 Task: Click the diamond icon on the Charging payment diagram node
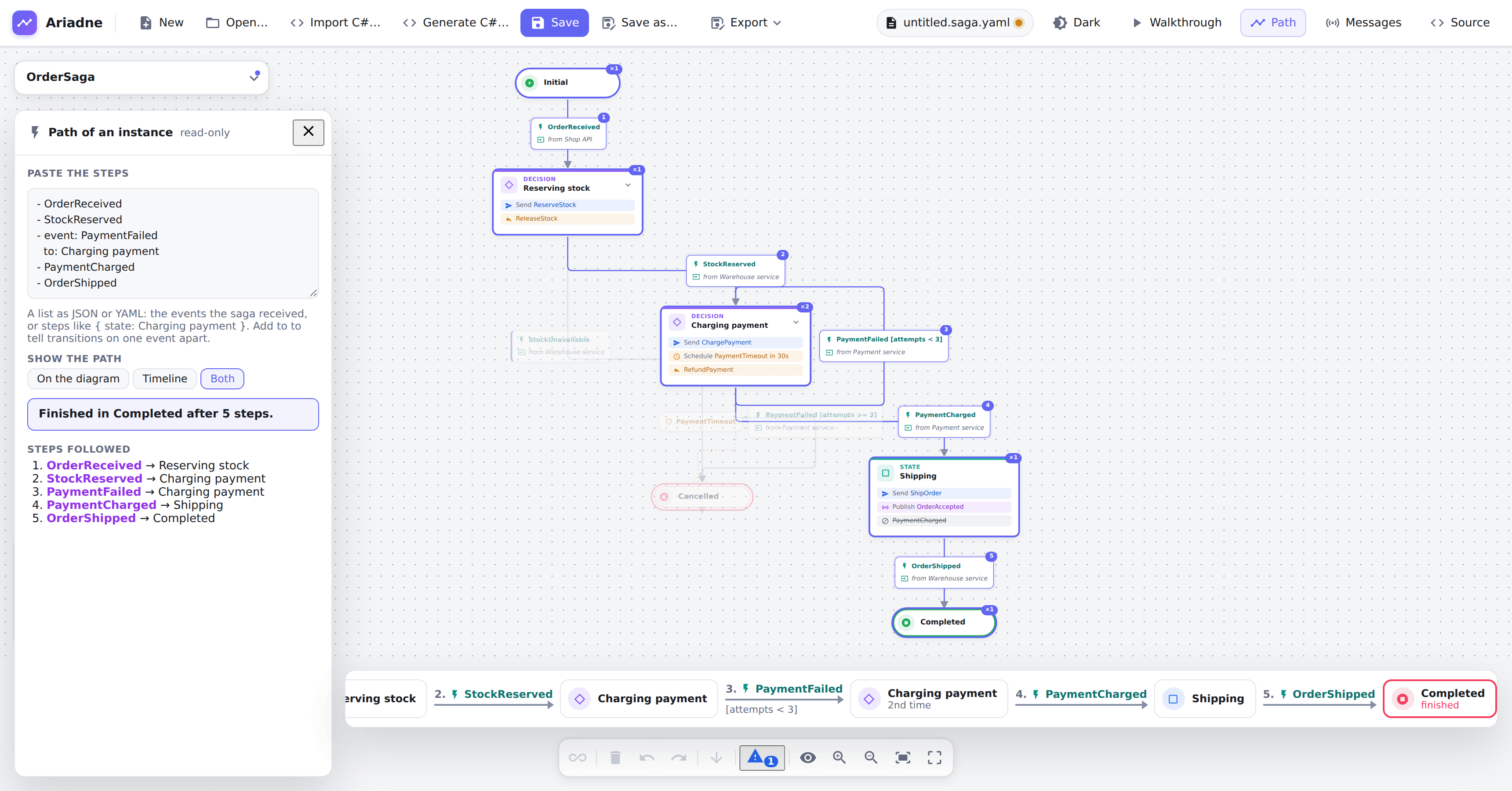pos(677,322)
